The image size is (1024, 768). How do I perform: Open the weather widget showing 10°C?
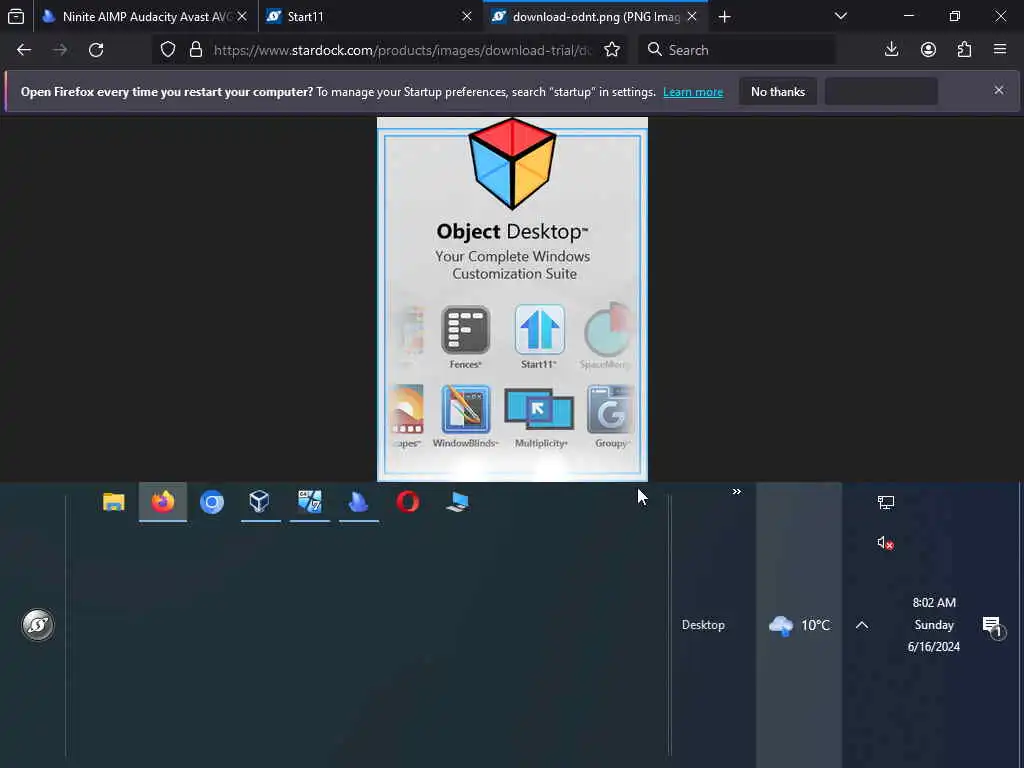pos(799,625)
